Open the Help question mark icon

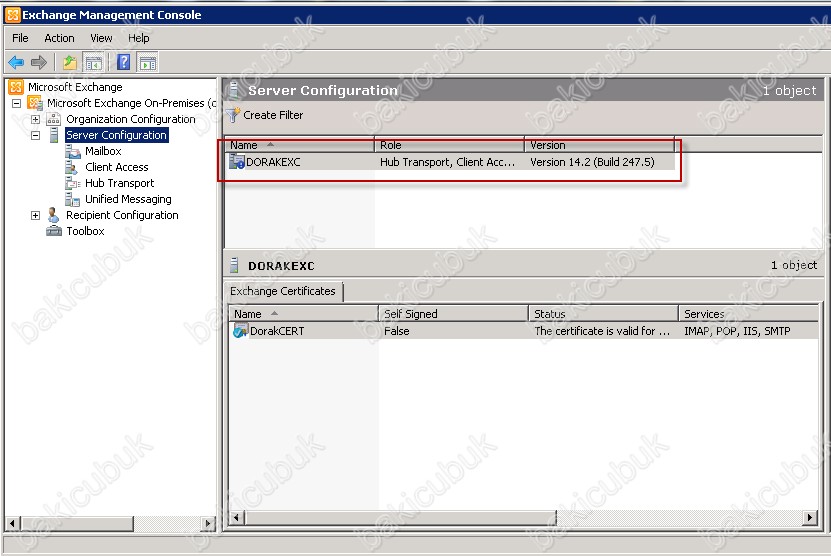coord(123,63)
